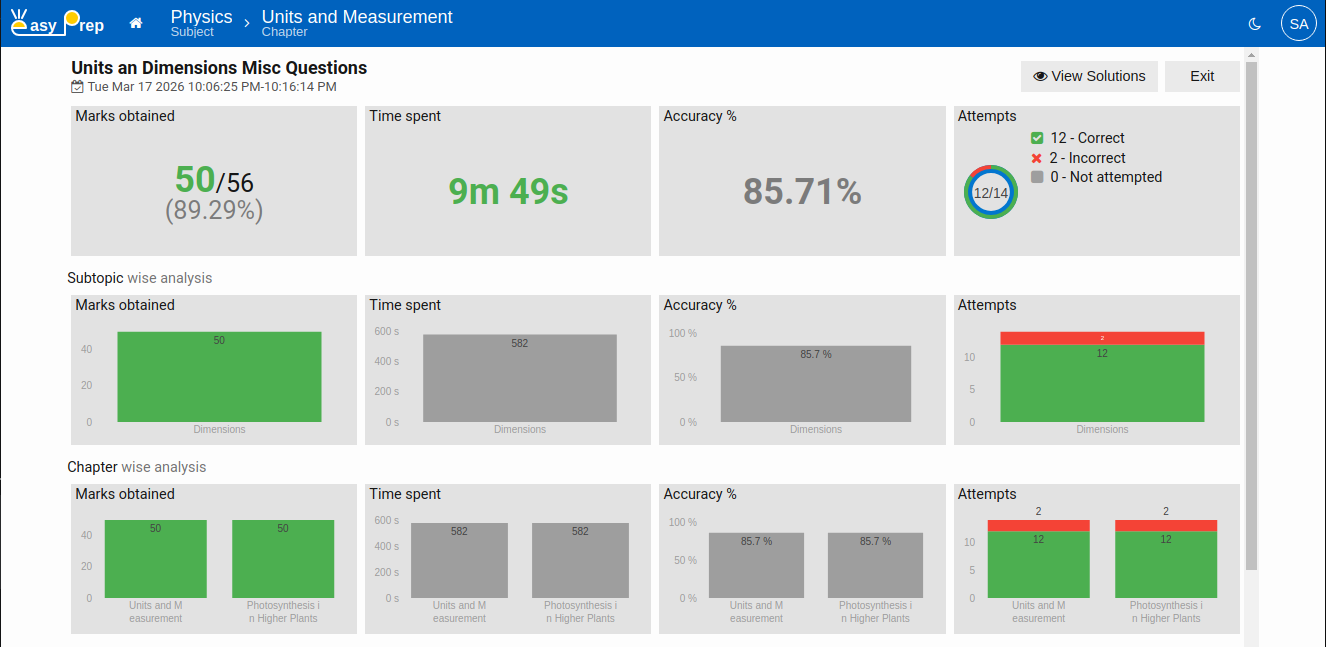
Task: Click the EasyPrep logo
Action: (x=57, y=23)
